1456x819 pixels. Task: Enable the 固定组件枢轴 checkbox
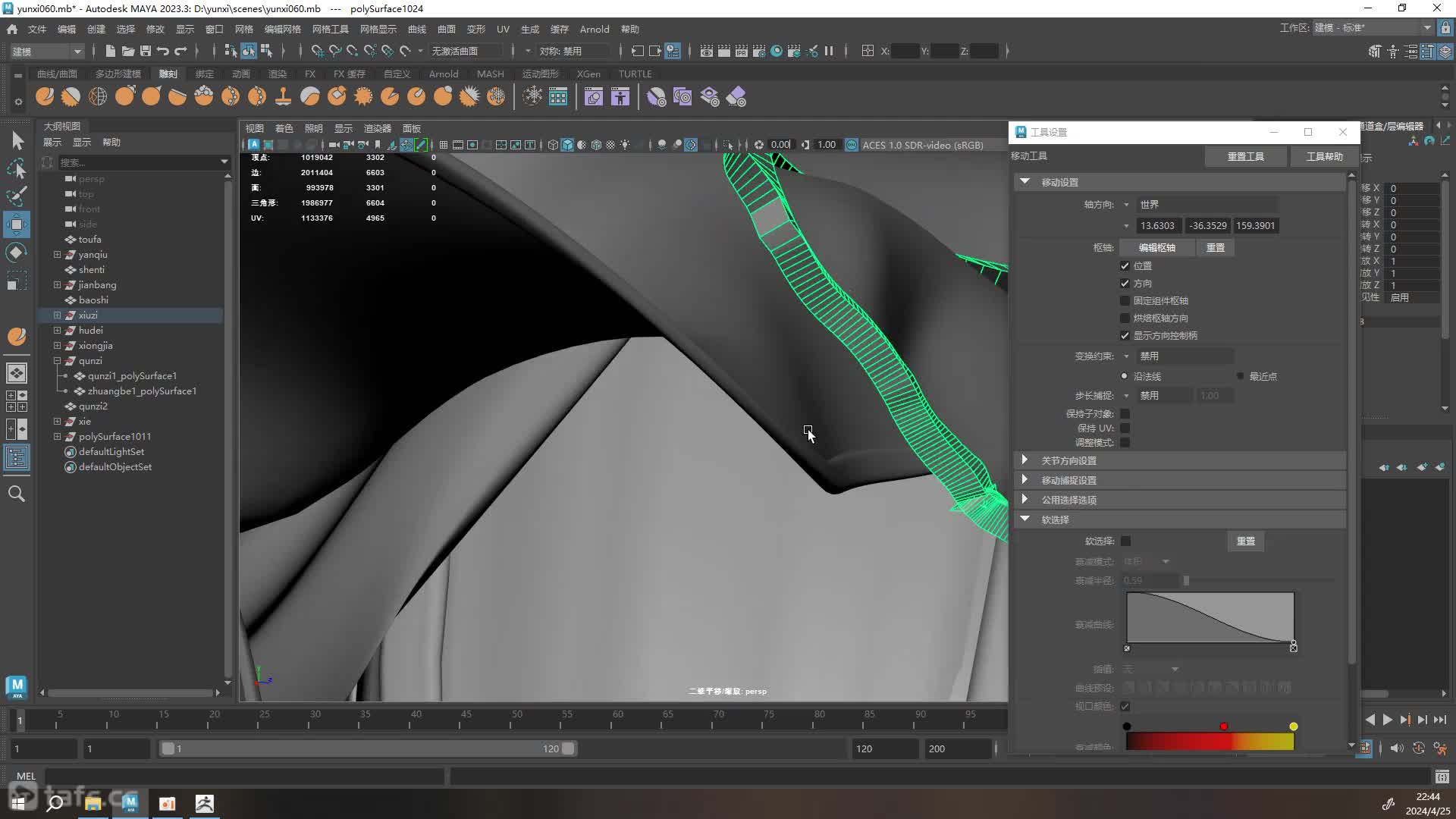coord(1125,301)
